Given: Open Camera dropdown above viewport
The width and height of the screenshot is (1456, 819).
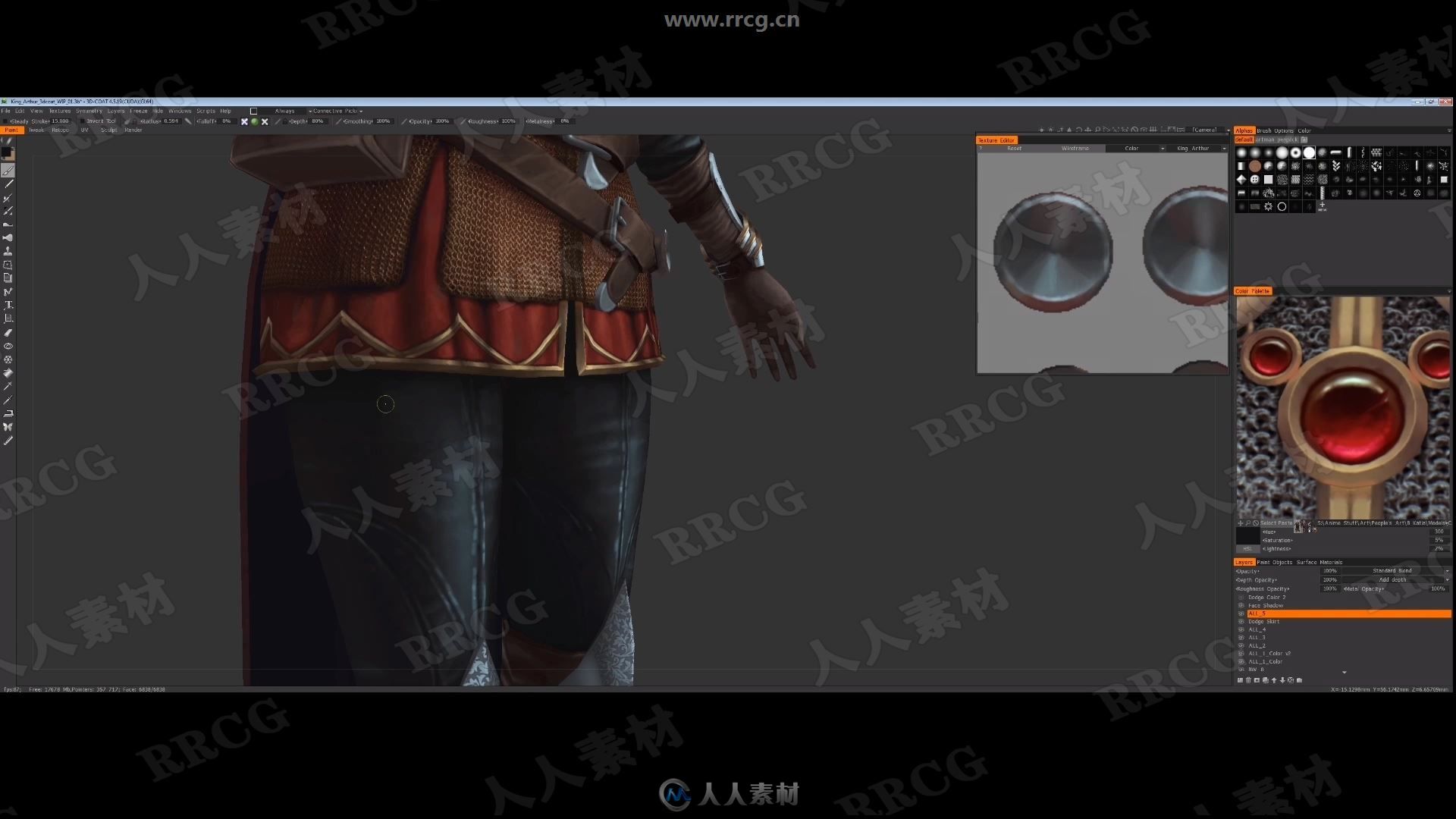Looking at the screenshot, I should click(1210, 130).
